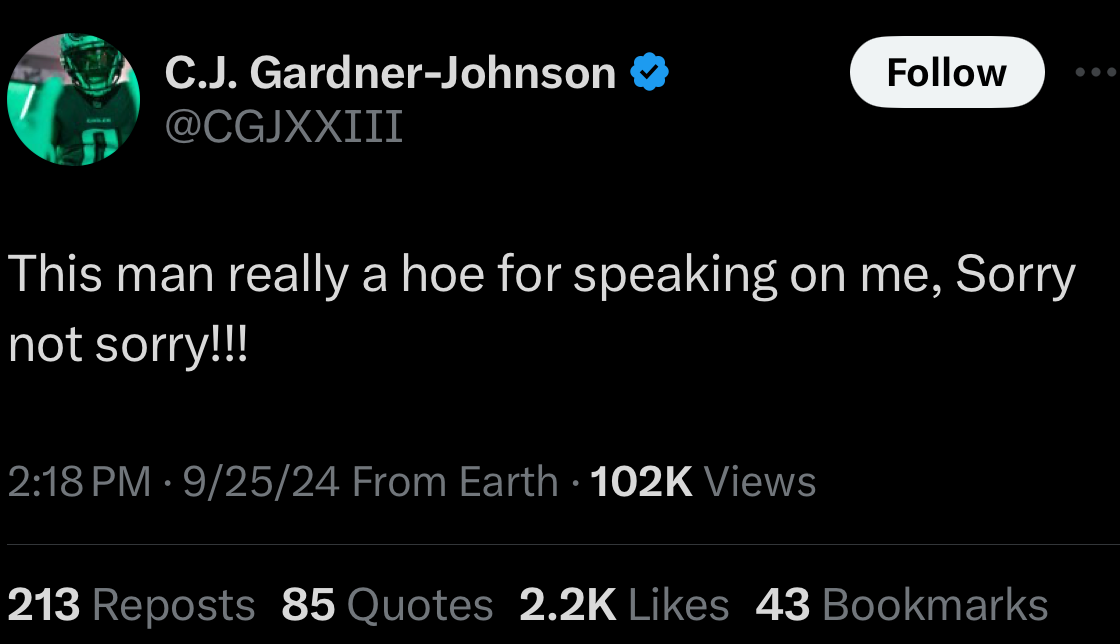Click the "Quotes" label
Screen dimensions: 1120x644
tap(419, 605)
